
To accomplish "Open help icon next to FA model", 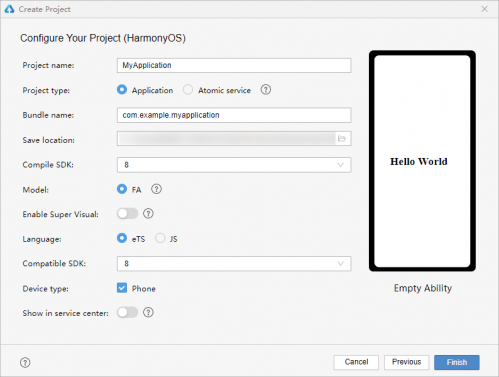I will 156,189.
